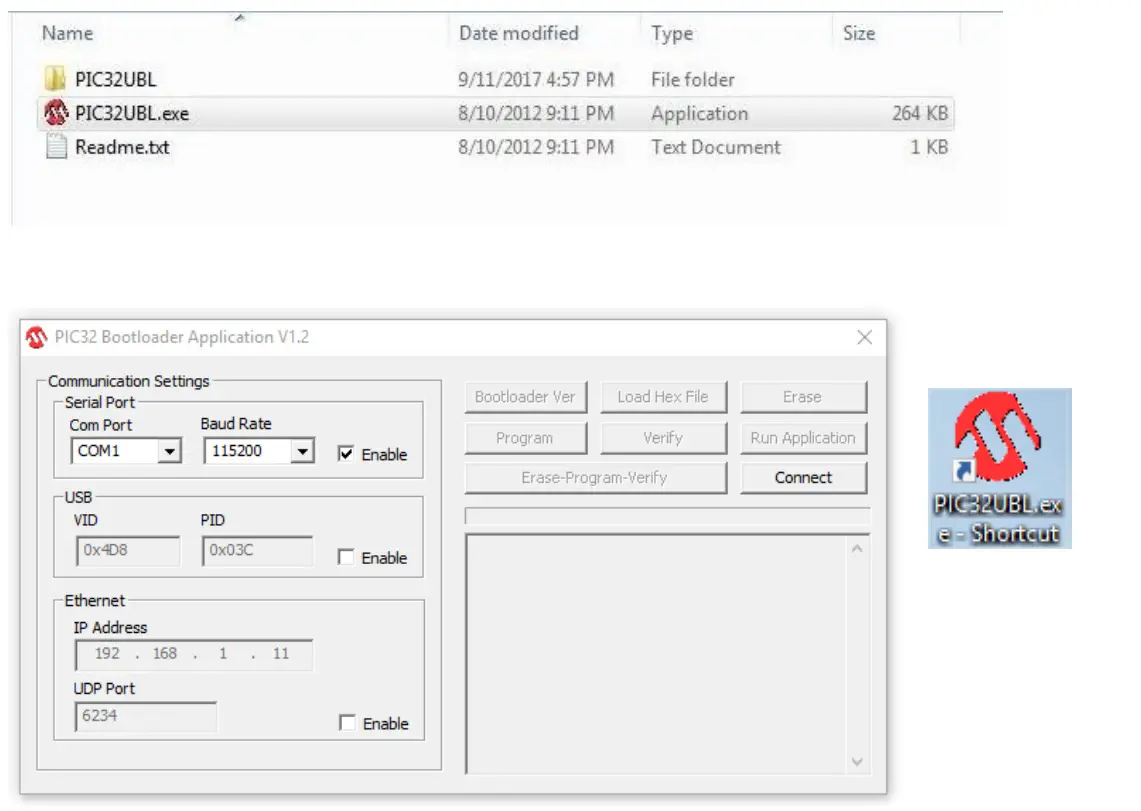Click inside the UDP Port field

pos(145,716)
